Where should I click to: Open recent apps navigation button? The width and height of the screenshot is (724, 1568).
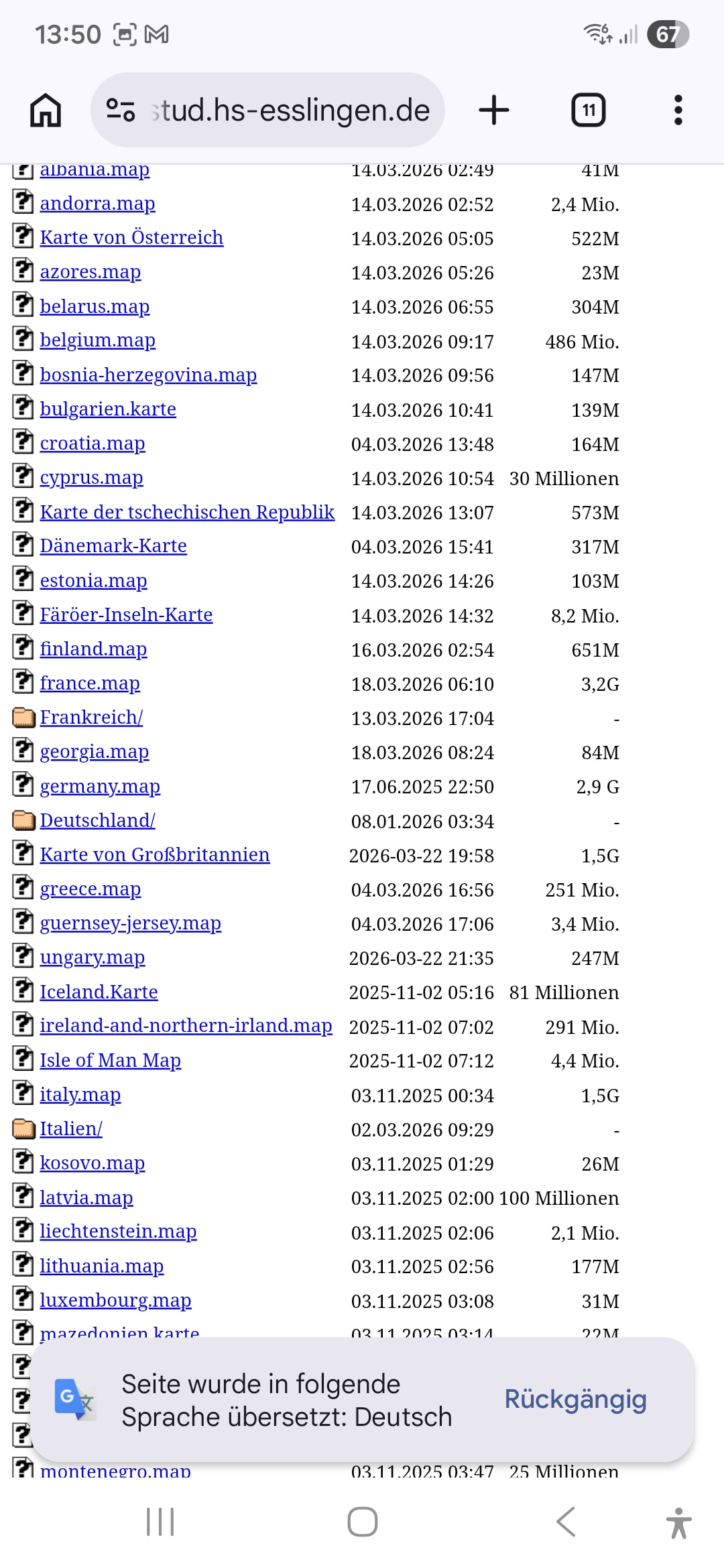[160, 1522]
